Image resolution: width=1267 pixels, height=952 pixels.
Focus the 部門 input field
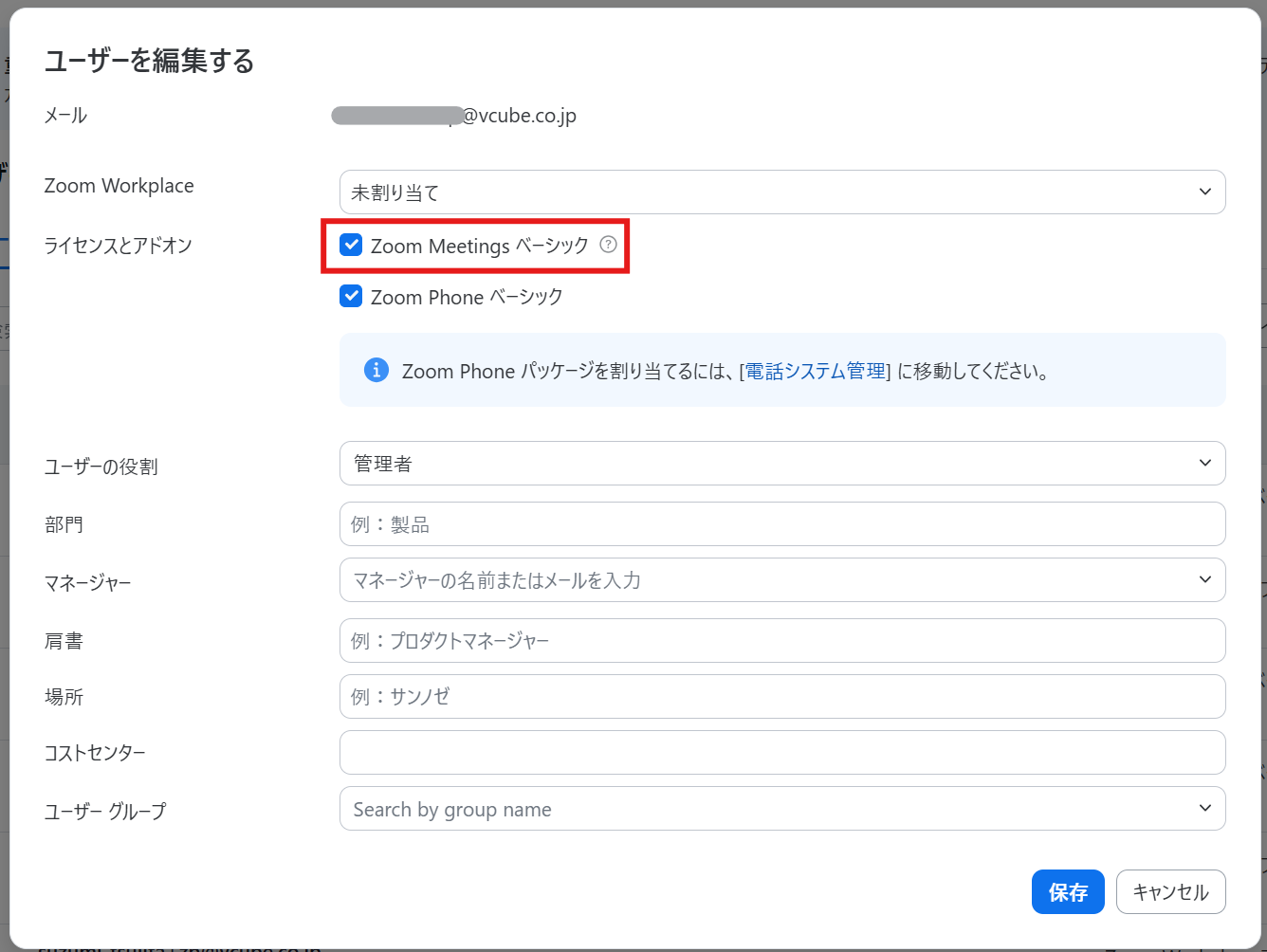click(782, 524)
